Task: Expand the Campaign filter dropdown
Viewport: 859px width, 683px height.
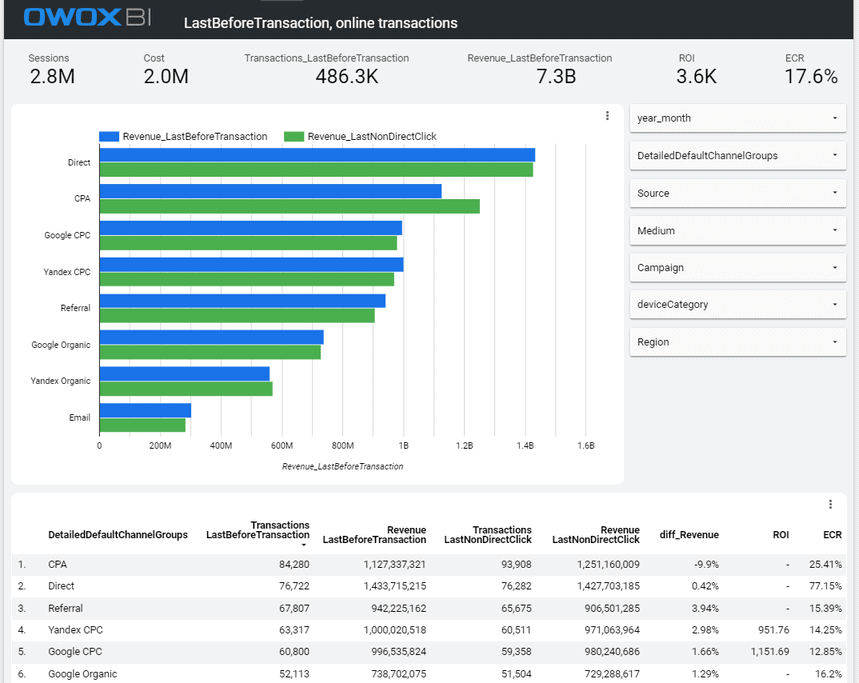Action: 737,267
